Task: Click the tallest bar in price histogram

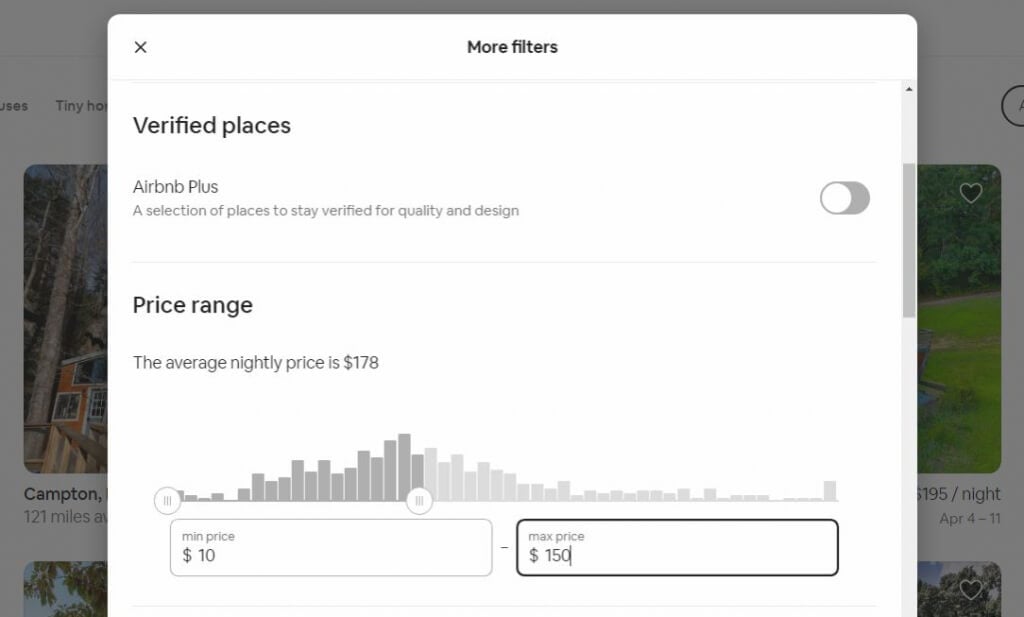Action: point(405,468)
